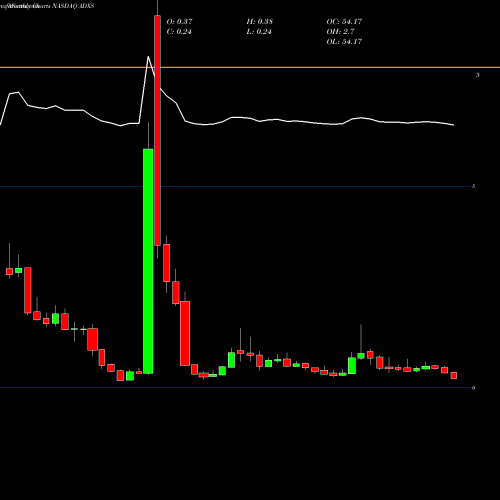Click the "OC: 54.17" value
The image size is (500, 500).
[344, 22]
